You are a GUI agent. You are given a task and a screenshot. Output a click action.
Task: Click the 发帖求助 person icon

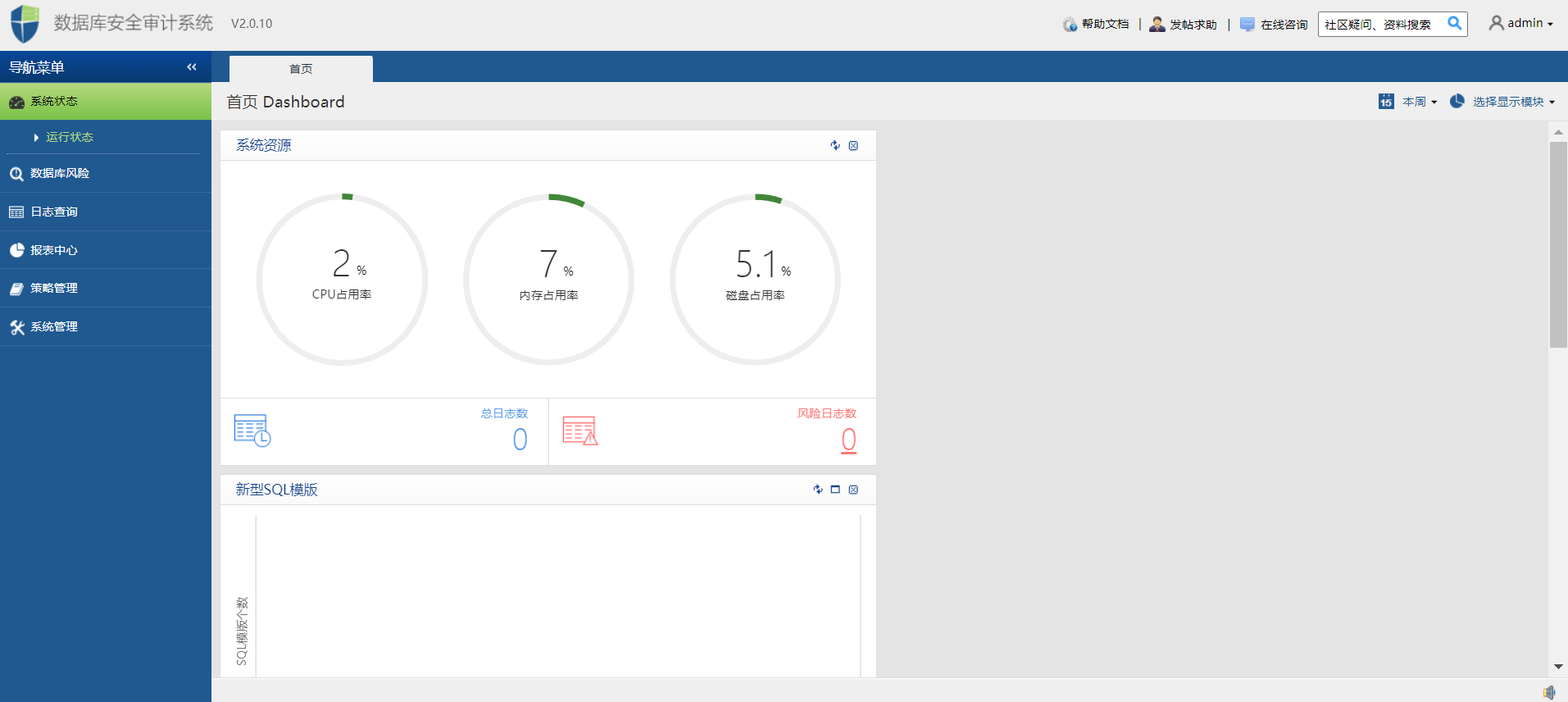coord(1157,24)
